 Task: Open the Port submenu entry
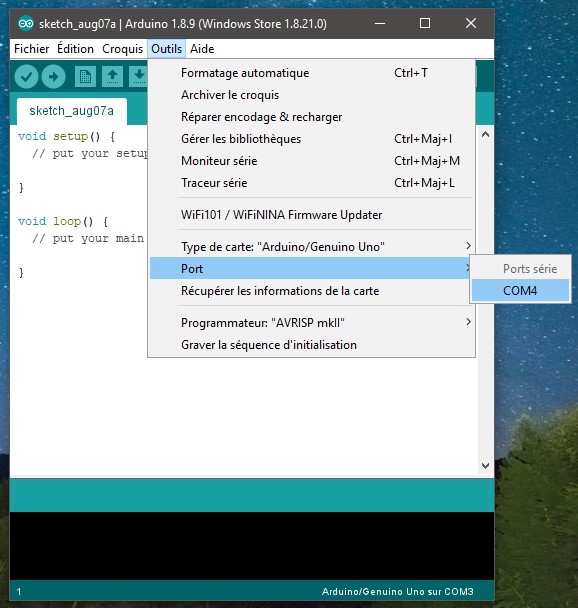[x=310, y=268]
